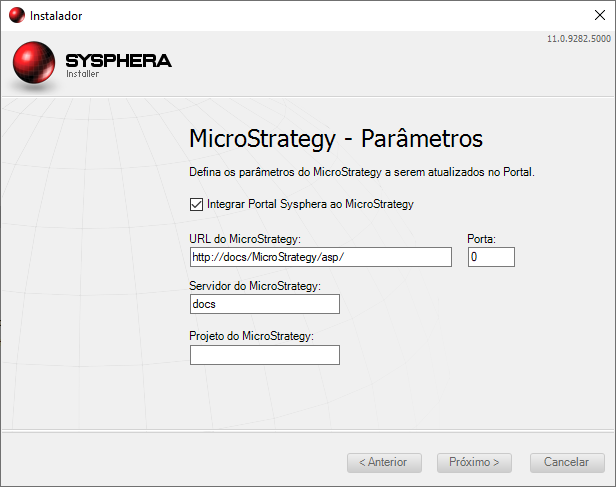Cancel the installer with Cancelar
Screen dimensions: 616x487
(x=567, y=463)
